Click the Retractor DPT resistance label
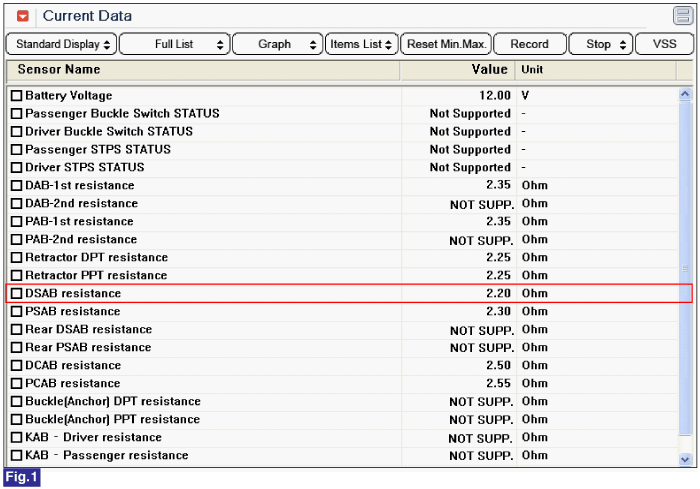 point(96,258)
